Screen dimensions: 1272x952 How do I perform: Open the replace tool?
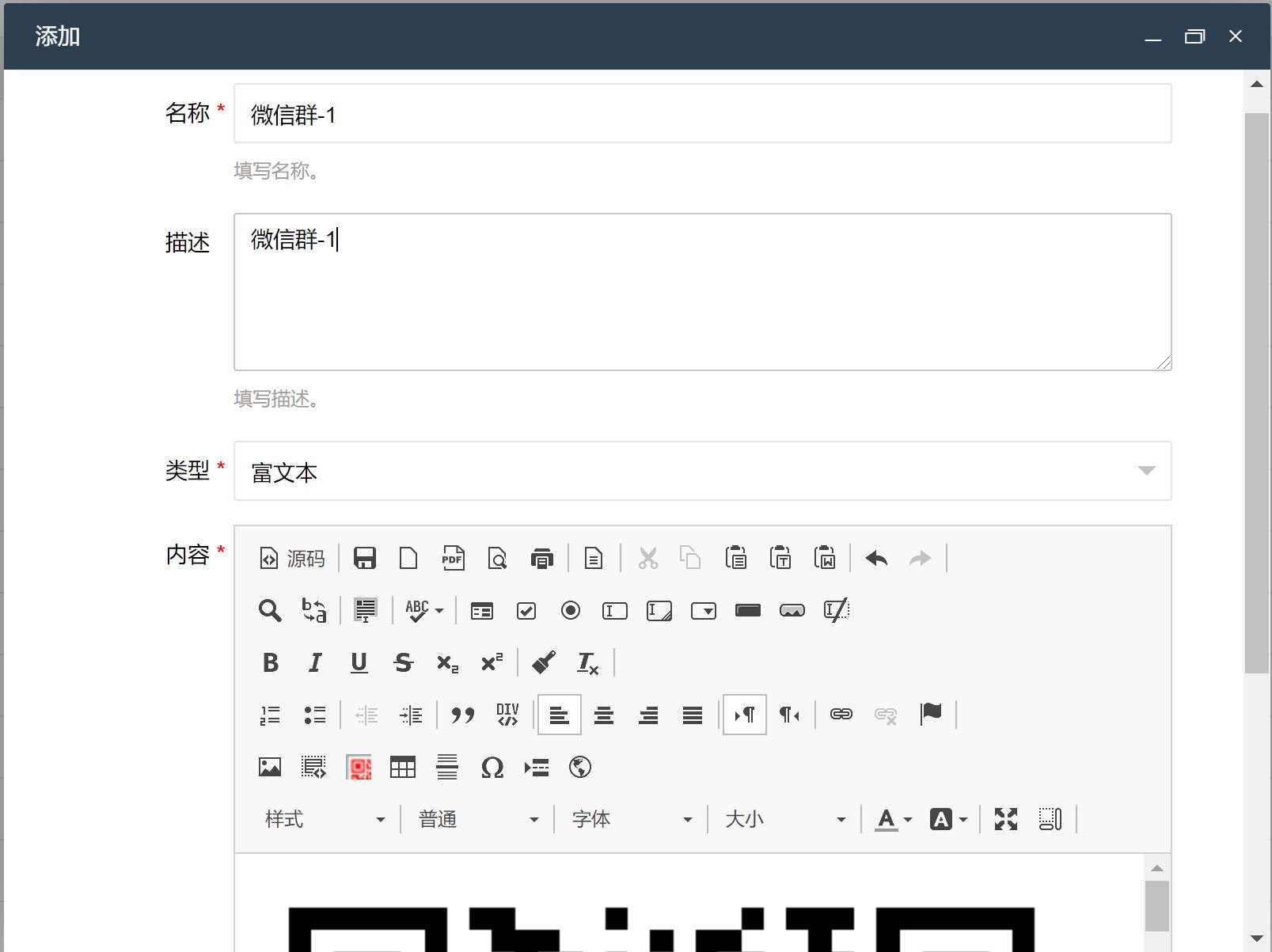click(x=314, y=610)
